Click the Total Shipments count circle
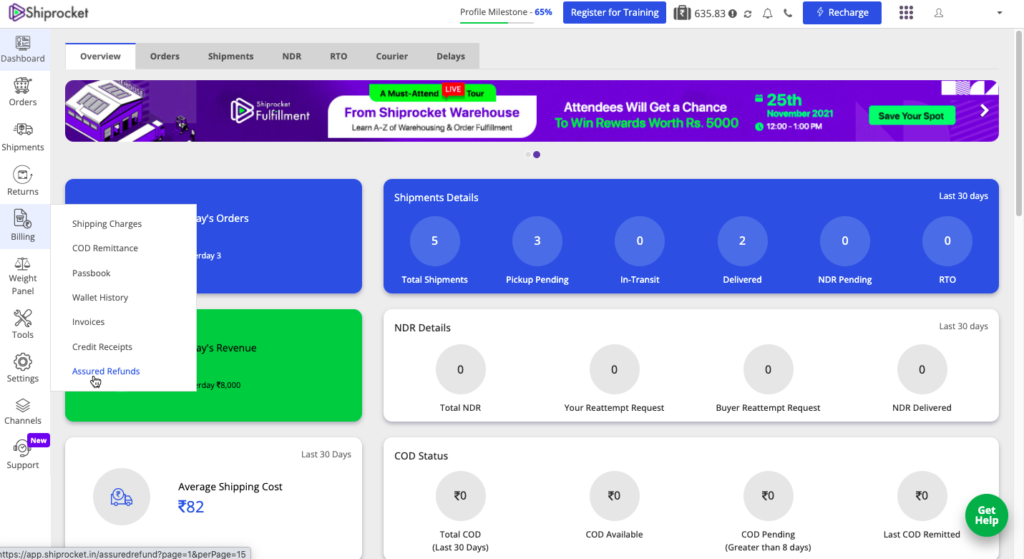This screenshot has height=559, width=1024. tap(434, 241)
